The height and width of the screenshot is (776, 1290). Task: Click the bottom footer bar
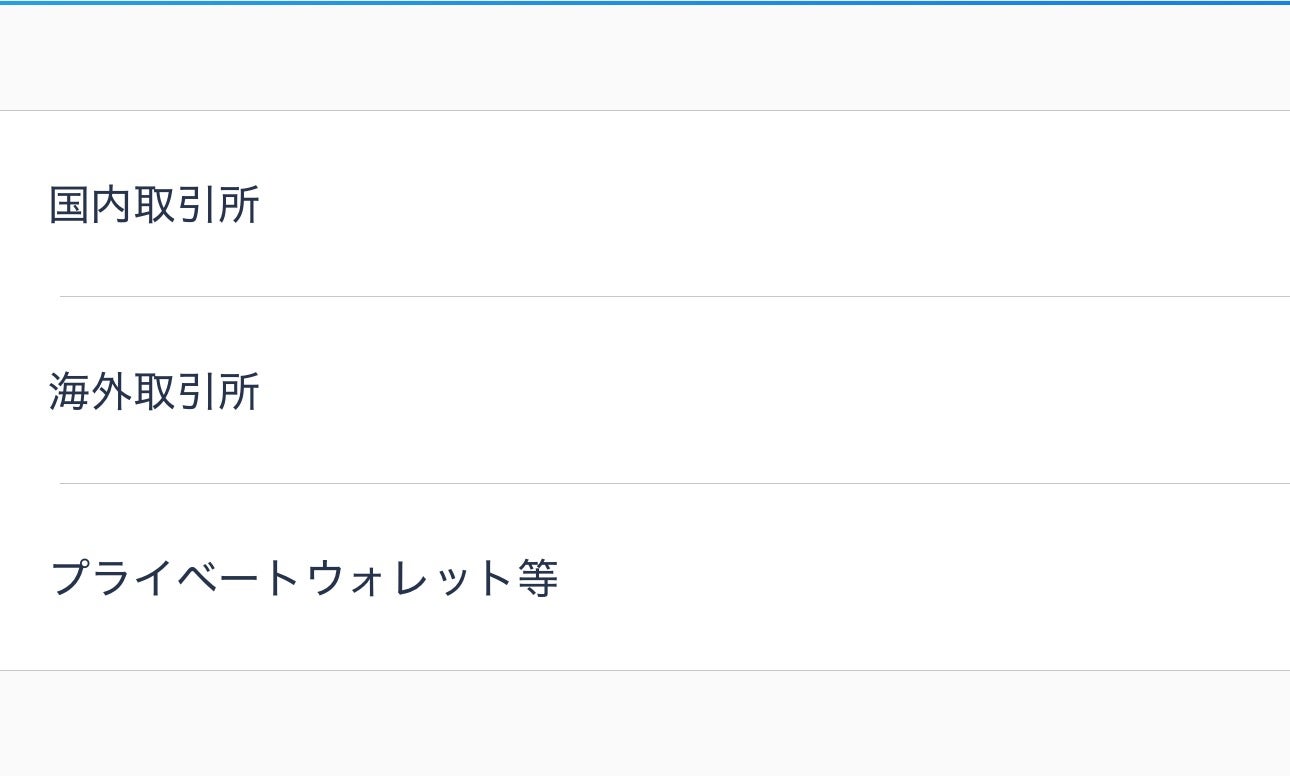(x=645, y=723)
